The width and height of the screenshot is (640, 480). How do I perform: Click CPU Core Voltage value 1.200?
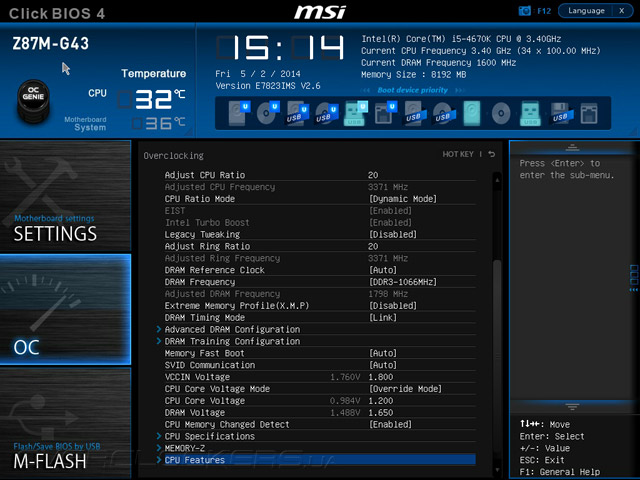click(x=381, y=401)
